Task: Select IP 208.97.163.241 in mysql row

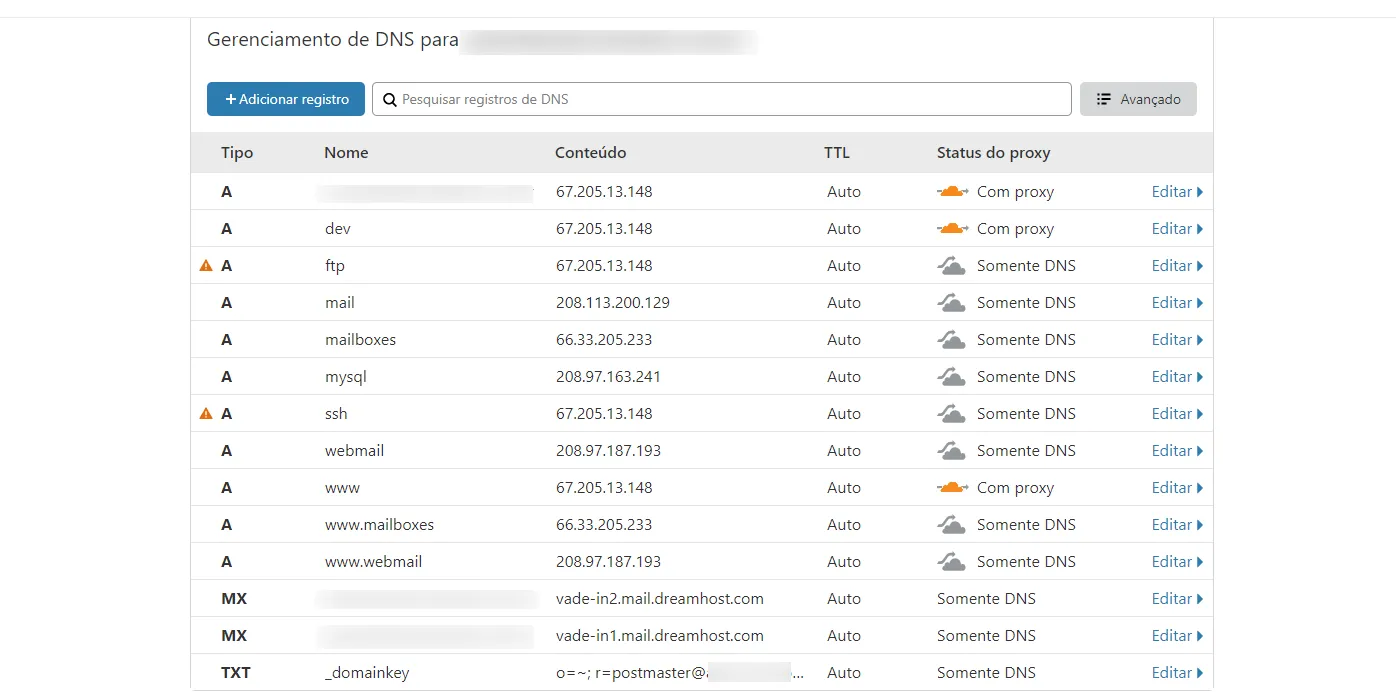Action: pyautogui.click(x=608, y=376)
